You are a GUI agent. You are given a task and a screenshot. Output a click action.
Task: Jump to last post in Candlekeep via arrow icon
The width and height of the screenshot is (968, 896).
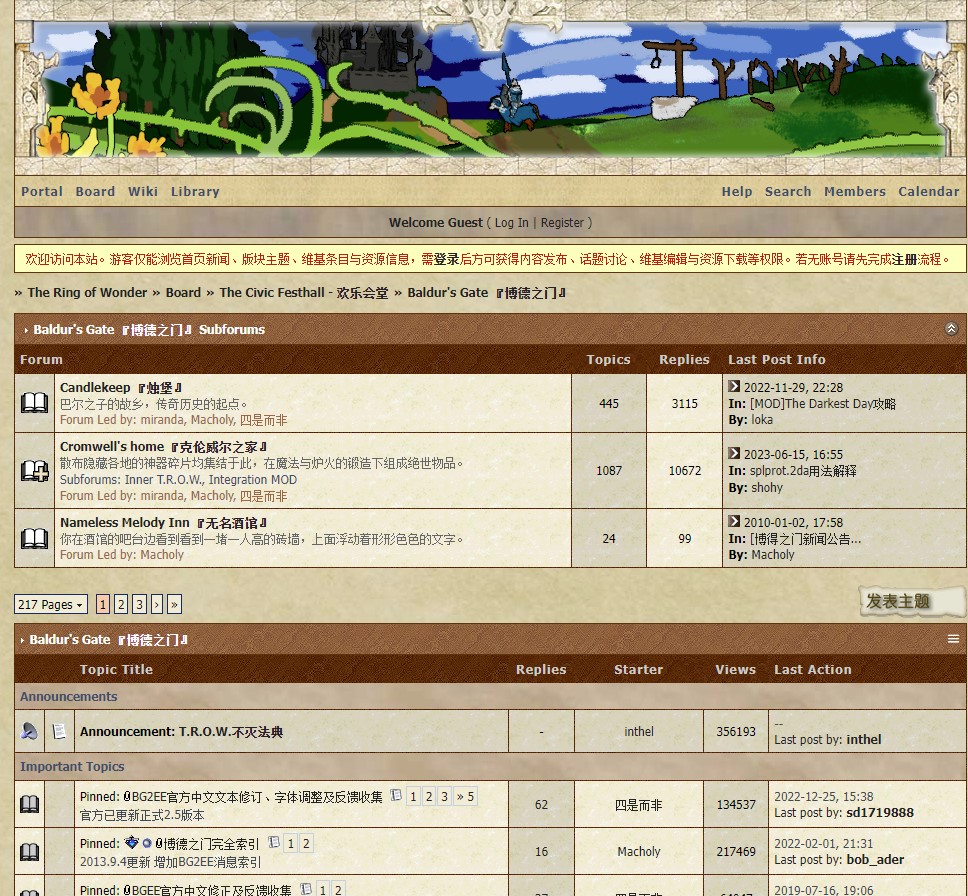[734, 387]
